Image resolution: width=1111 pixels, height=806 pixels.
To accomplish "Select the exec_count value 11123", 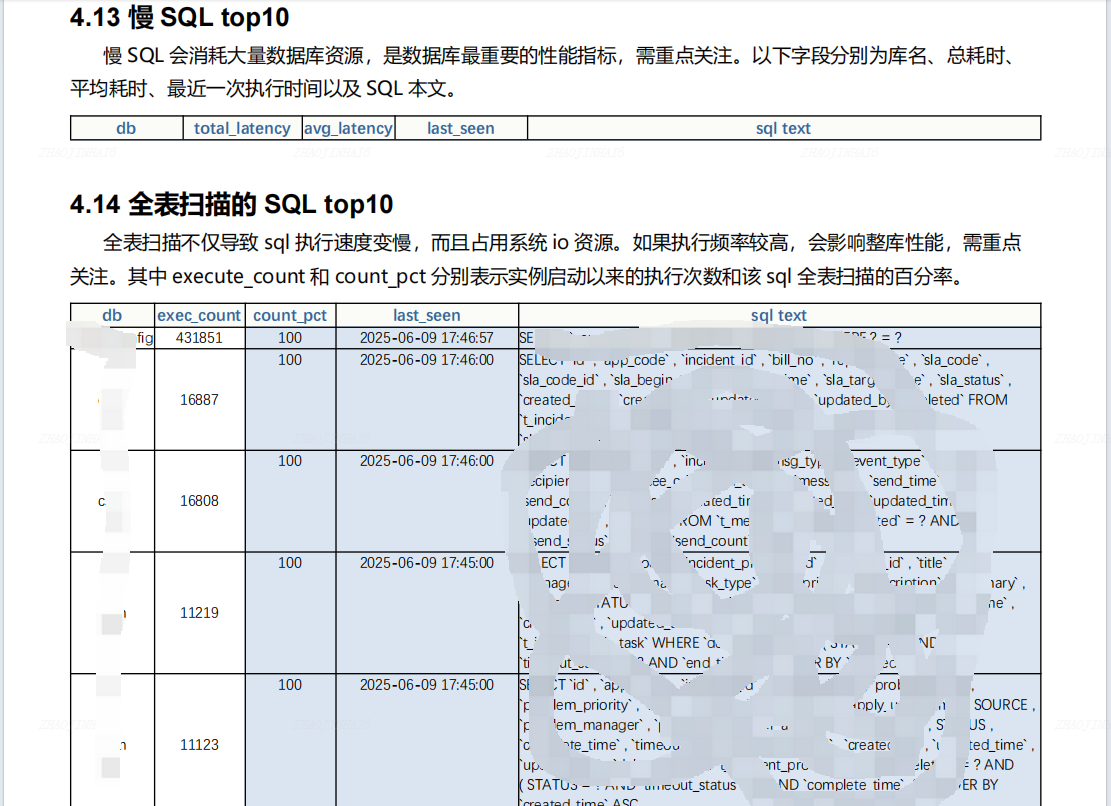I will [x=199, y=744].
